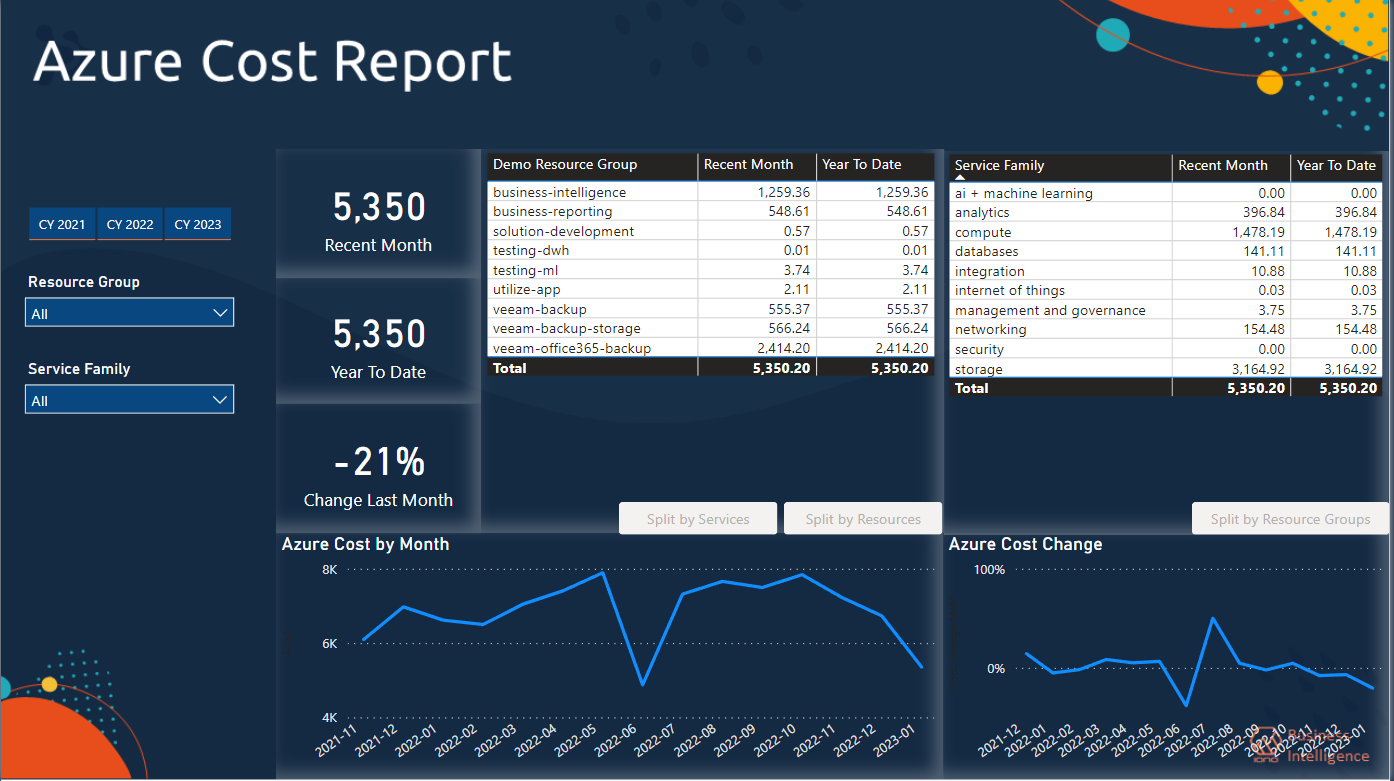1394x781 pixels.
Task: Sort by Demo Resource Group column header
Action: [x=592, y=165]
